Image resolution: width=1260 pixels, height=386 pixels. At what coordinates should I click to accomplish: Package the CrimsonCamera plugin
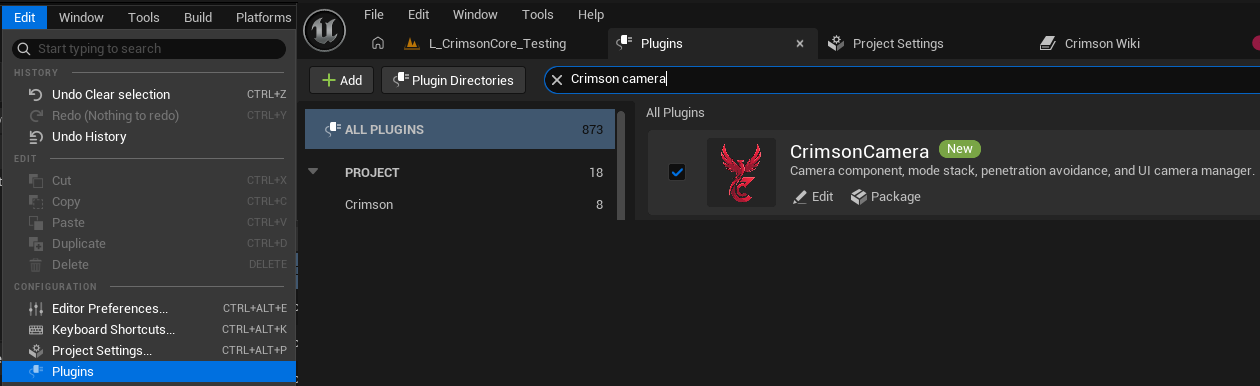click(886, 197)
